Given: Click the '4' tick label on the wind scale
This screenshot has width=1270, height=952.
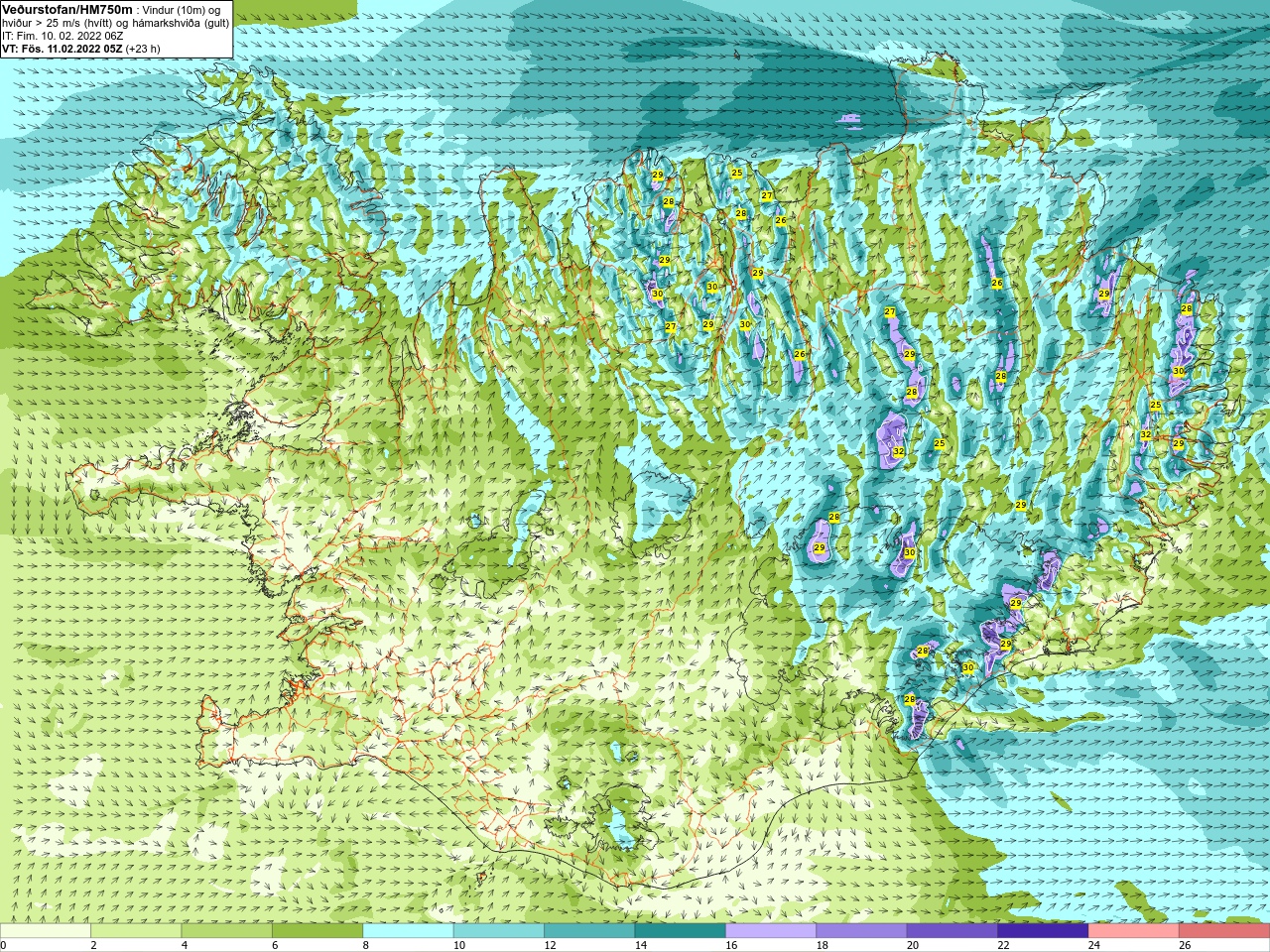Looking at the screenshot, I should pyautogui.click(x=185, y=945).
